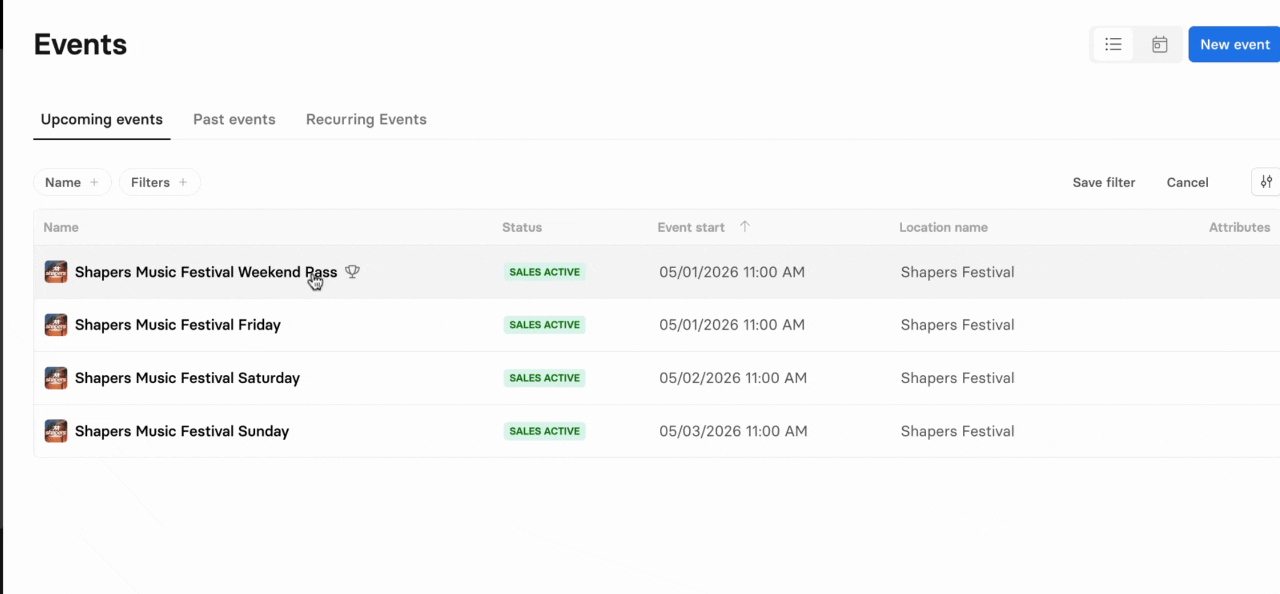Expand the Filters dropdown chip
Viewport: 1280px width, 594px height.
(x=150, y=182)
